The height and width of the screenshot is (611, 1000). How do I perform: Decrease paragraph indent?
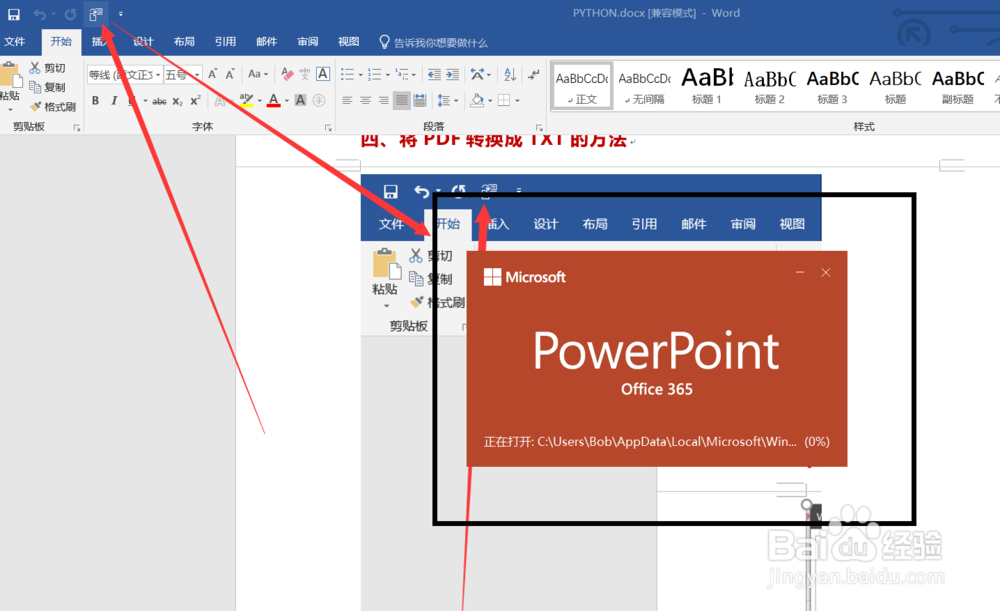(434, 75)
